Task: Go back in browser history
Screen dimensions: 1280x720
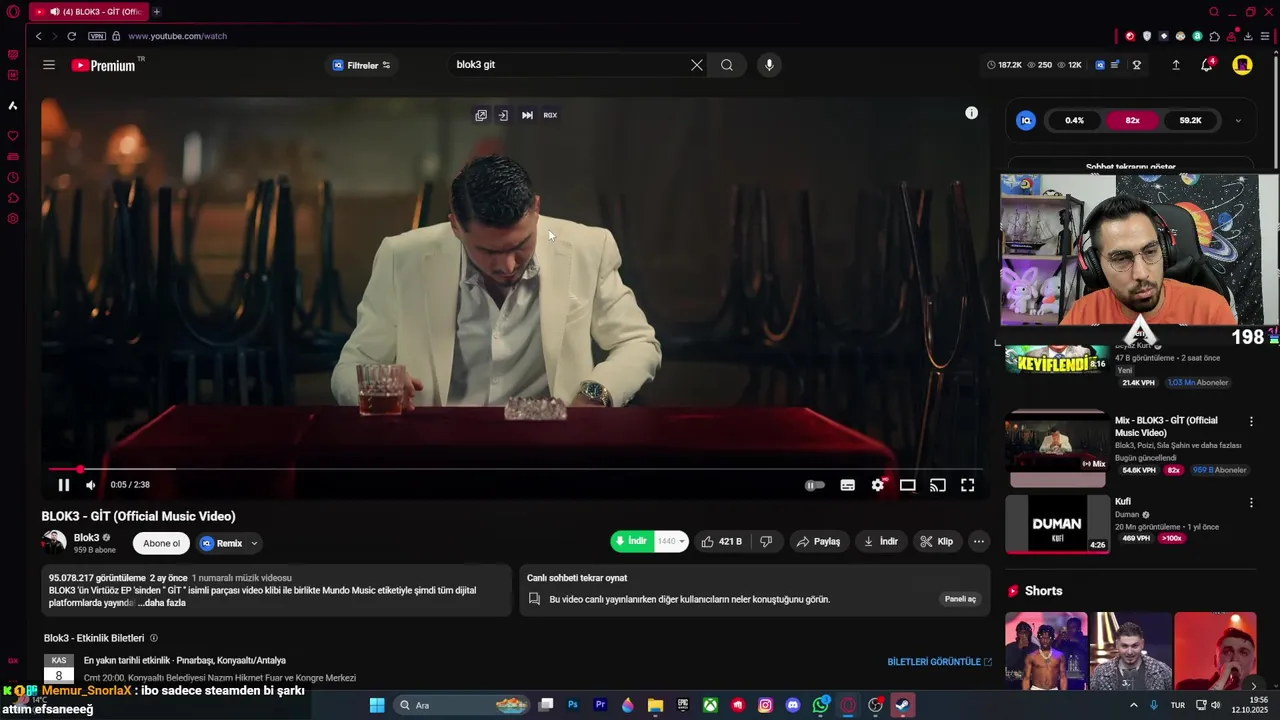Action: pyautogui.click(x=38, y=36)
